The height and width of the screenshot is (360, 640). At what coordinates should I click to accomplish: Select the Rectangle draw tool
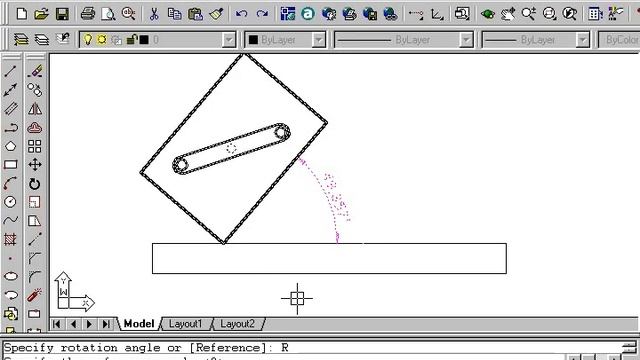coord(10,165)
